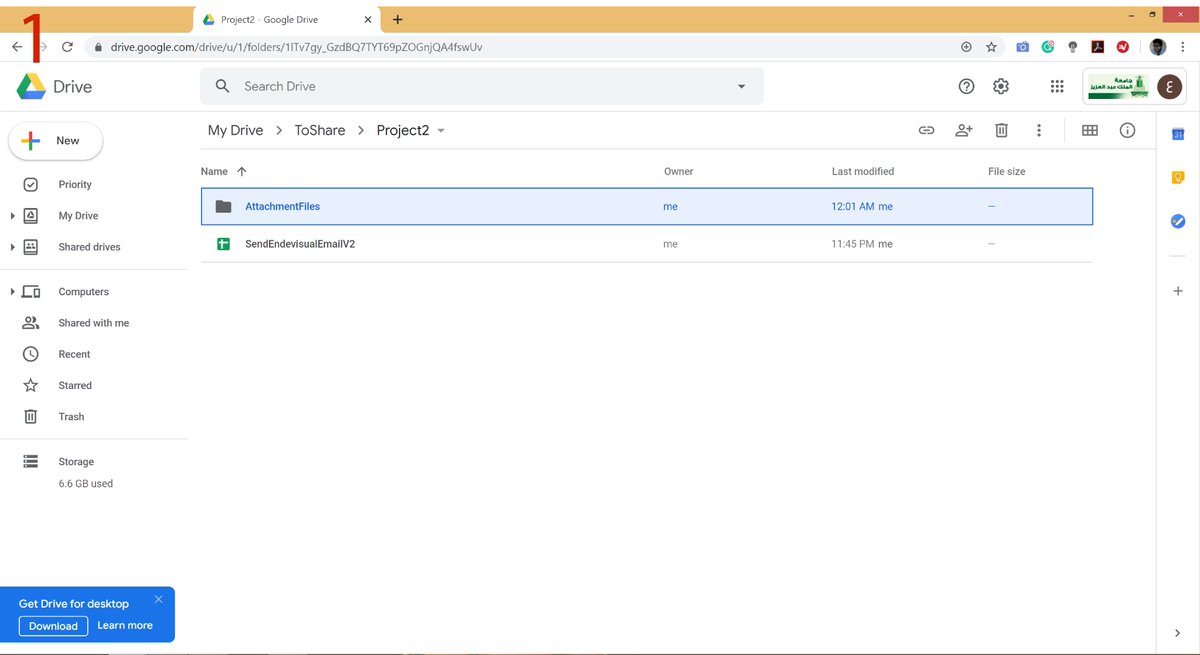This screenshot has height=655, width=1200.
Task: Type in the Search Drive field
Action: click(x=482, y=87)
